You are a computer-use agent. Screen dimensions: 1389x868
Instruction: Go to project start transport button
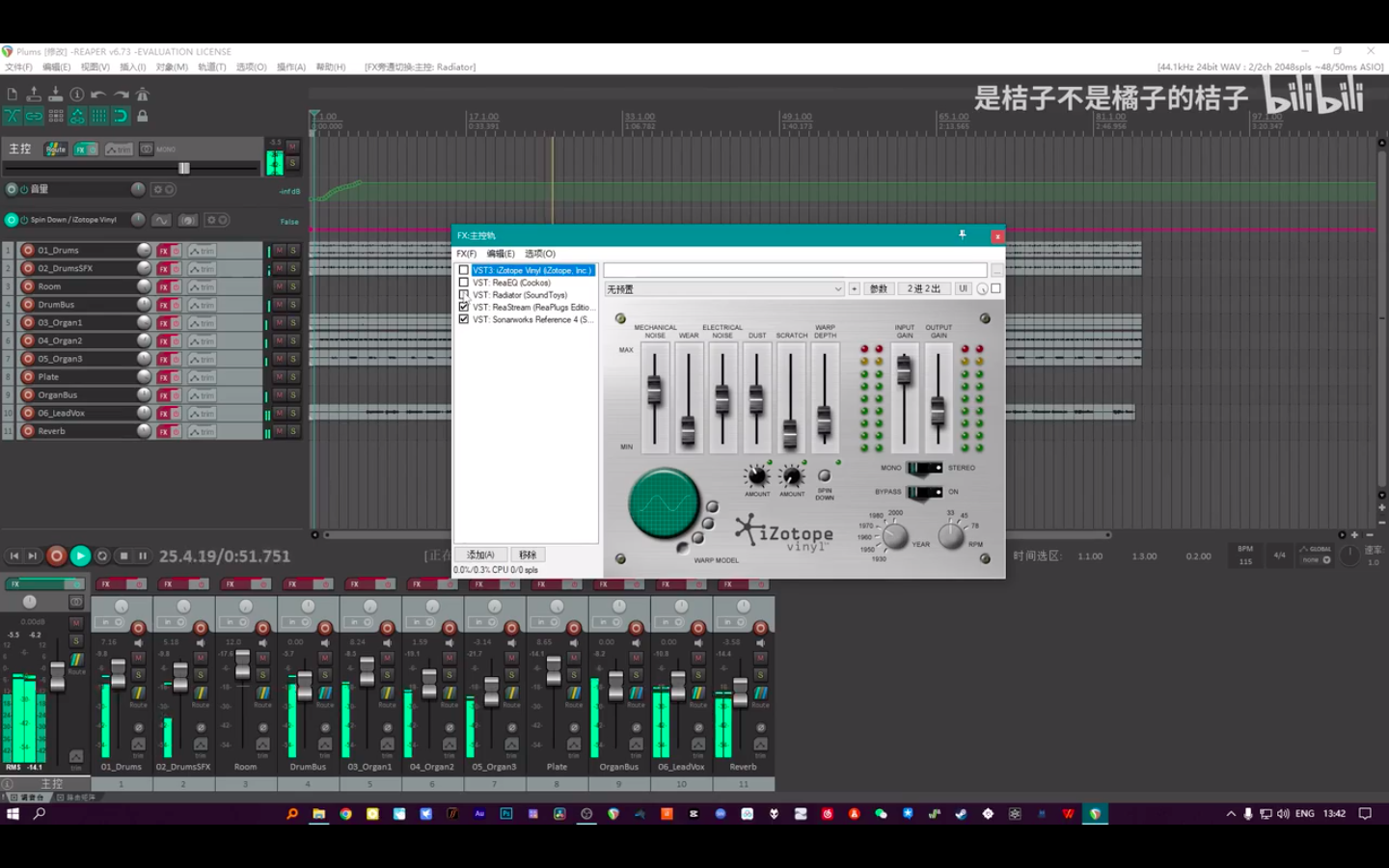click(14, 556)
